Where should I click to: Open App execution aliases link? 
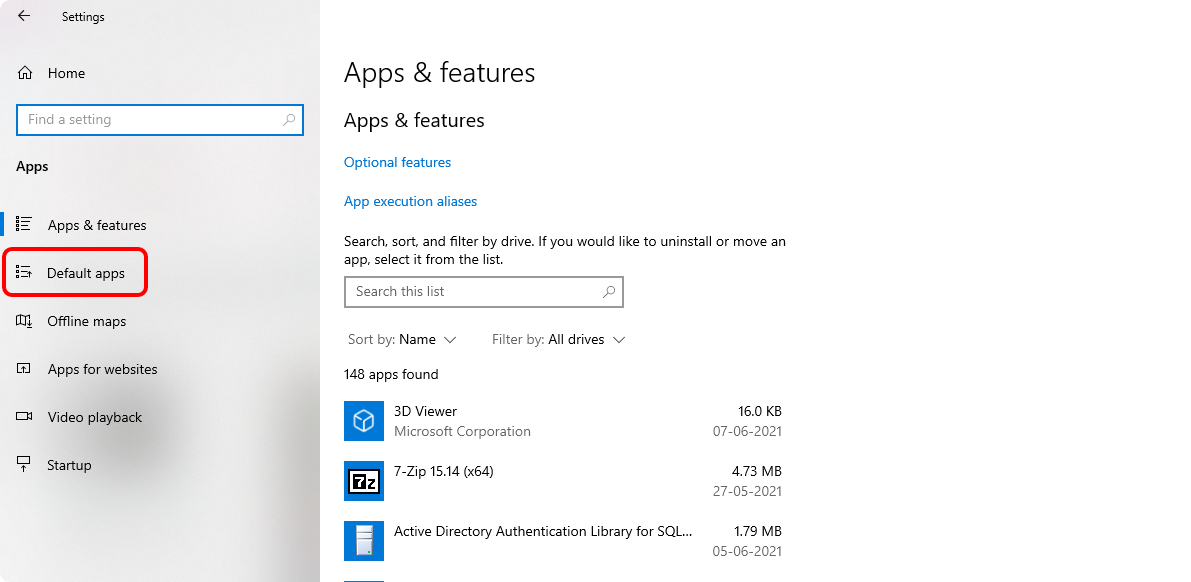click(x=410, y=201)
